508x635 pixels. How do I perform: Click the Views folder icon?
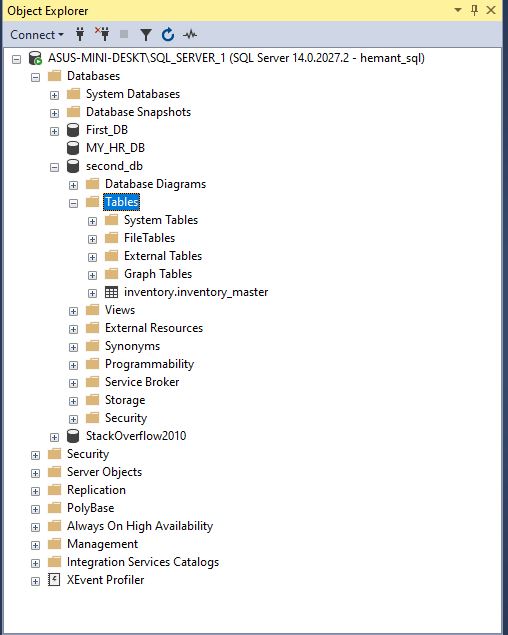pos(92,310)
